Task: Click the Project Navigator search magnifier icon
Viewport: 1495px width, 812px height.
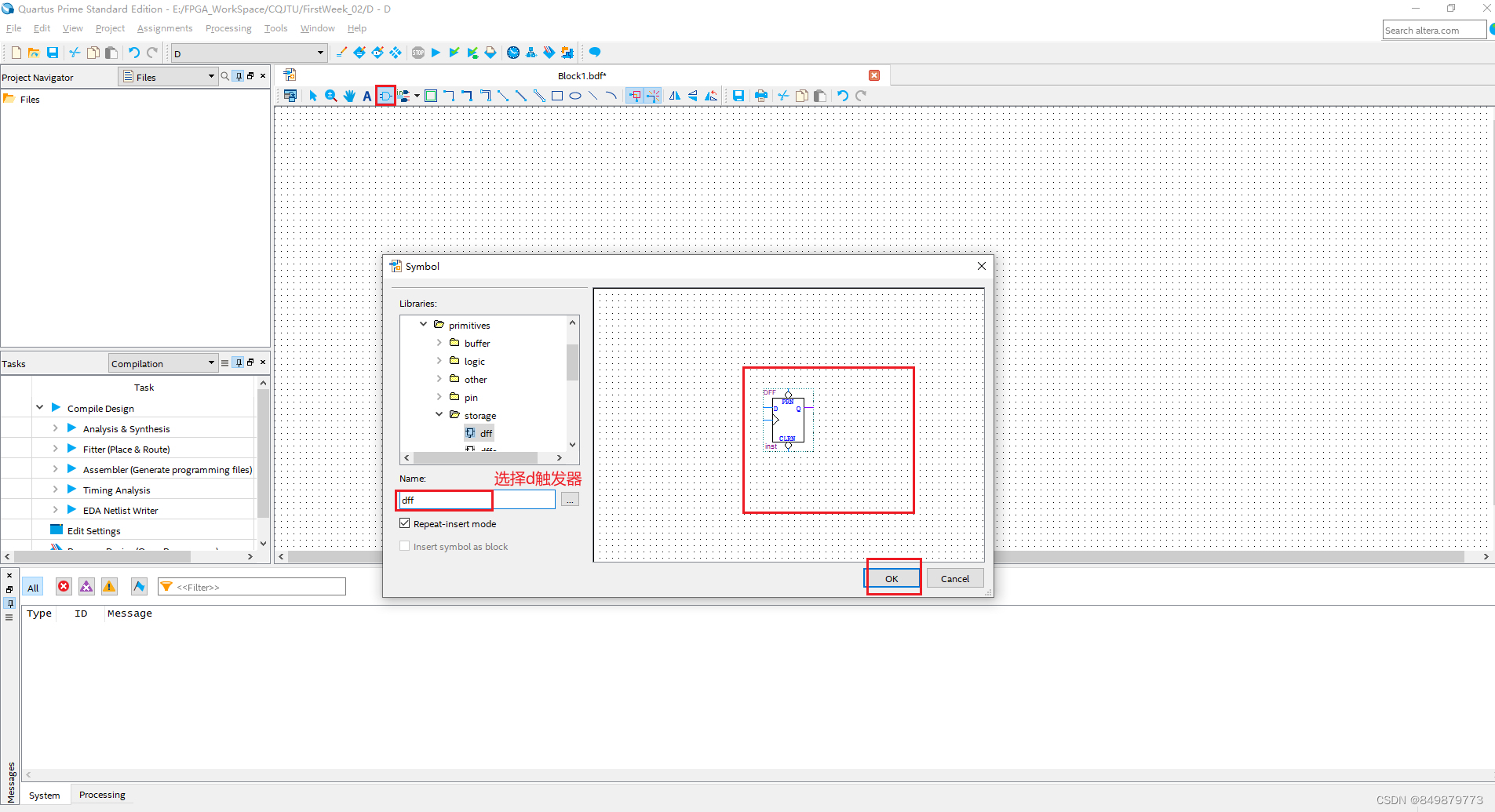Action: point(225,76)
